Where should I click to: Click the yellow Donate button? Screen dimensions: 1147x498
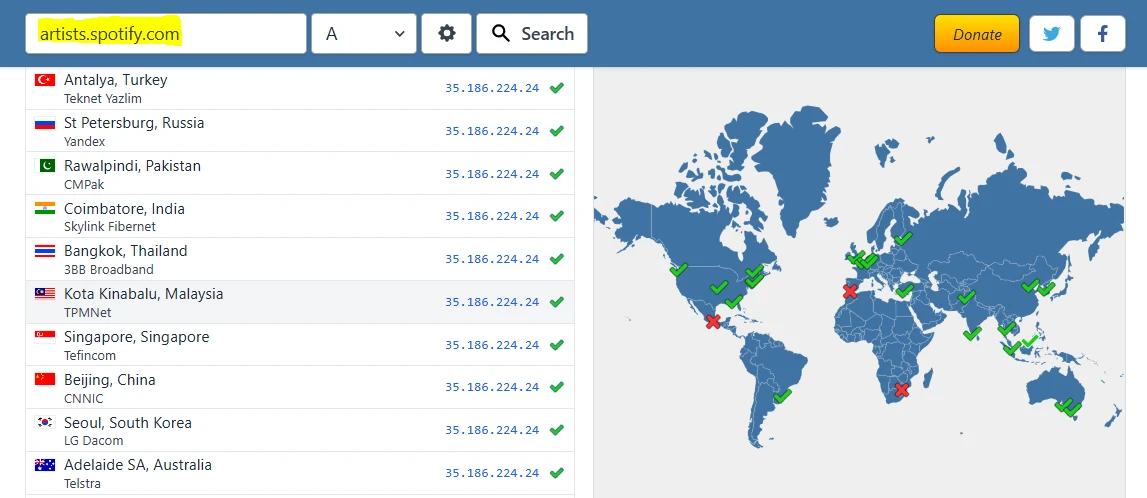[x=977, y=34]
